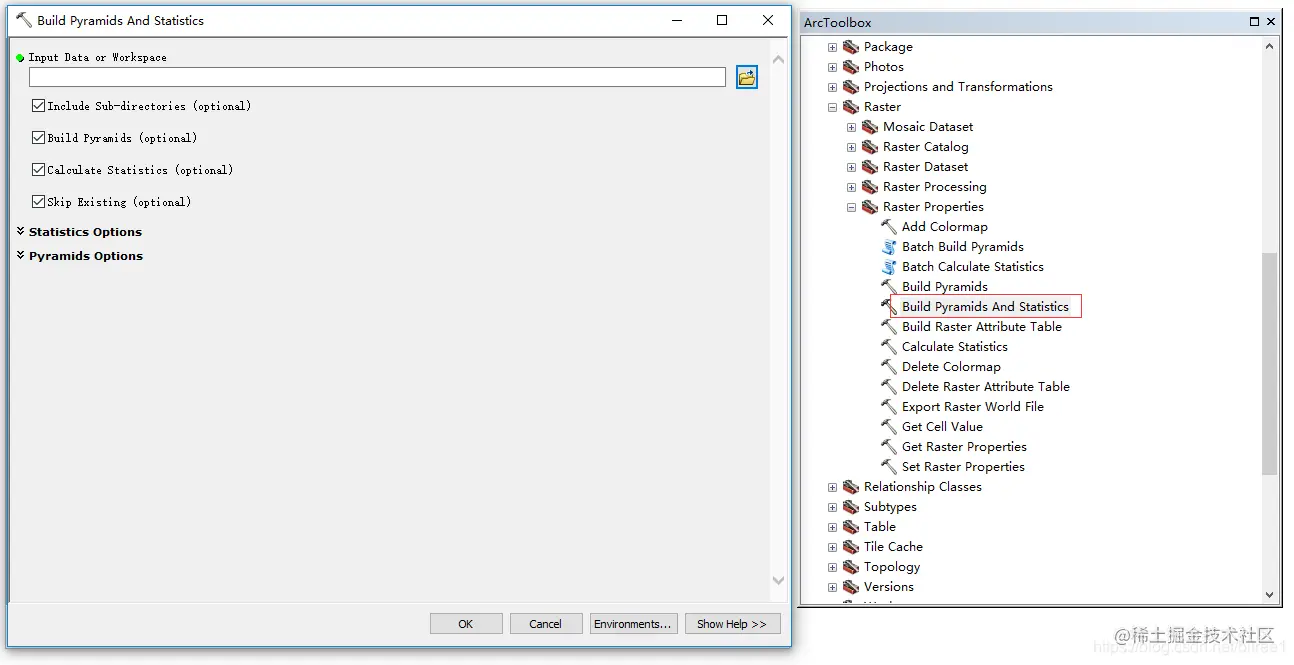Click the Get Cell Value hammer icon

pos(889,427)
